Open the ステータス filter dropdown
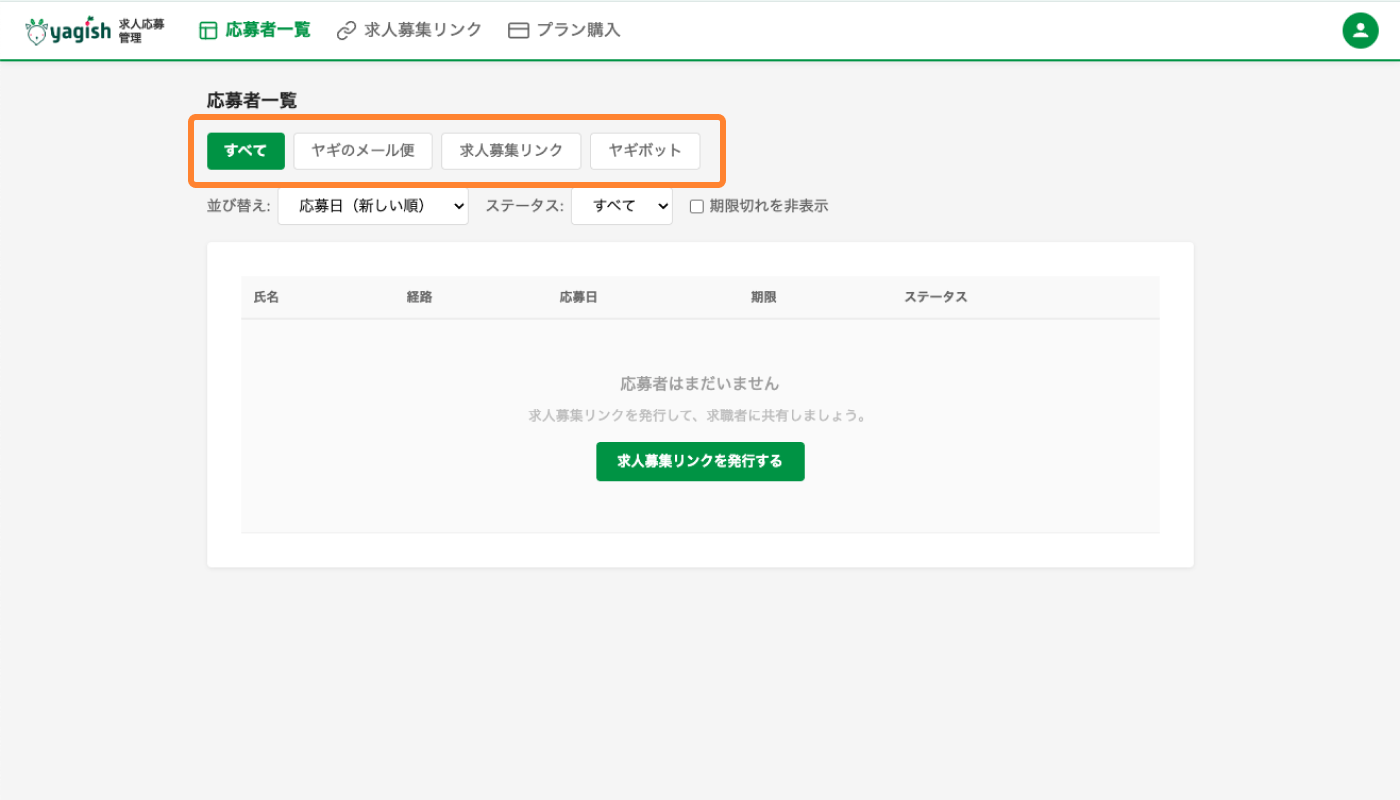Image resolution: width=1400 pixels, height=800 pixels. click(x=622, y=206)
